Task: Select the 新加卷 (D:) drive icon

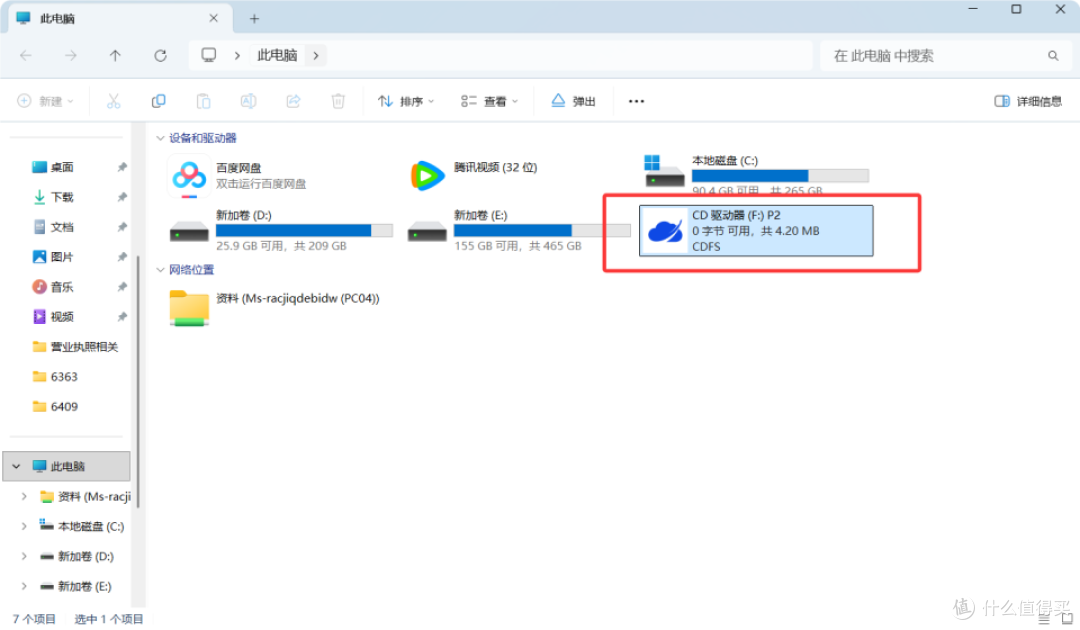Action: 189,231
